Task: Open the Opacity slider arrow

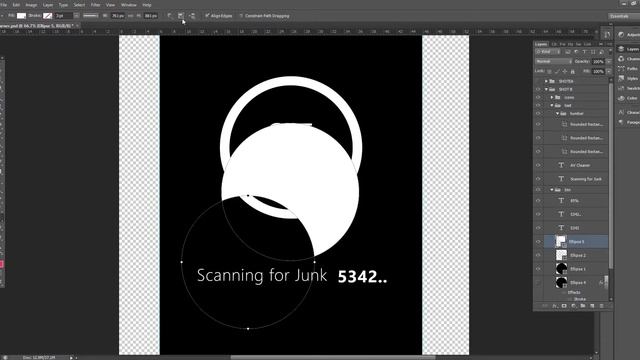Action: pyautogui.click(x=609, y=62)
